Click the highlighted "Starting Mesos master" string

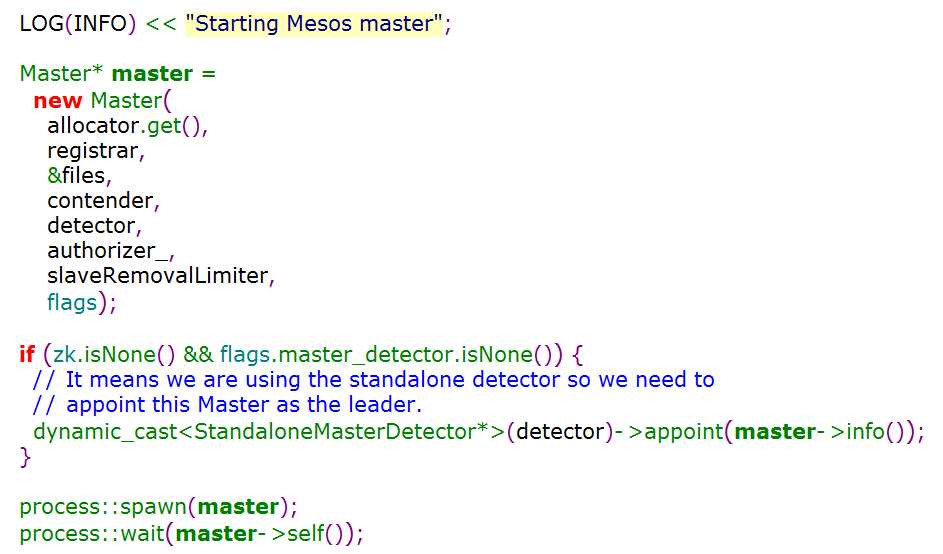314,24
